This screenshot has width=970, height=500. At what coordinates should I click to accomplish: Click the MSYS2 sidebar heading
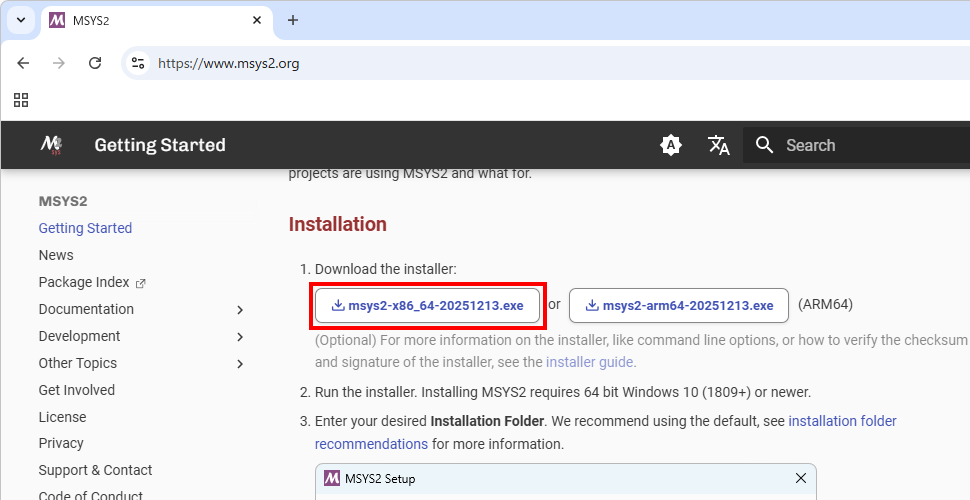[63, 201]
